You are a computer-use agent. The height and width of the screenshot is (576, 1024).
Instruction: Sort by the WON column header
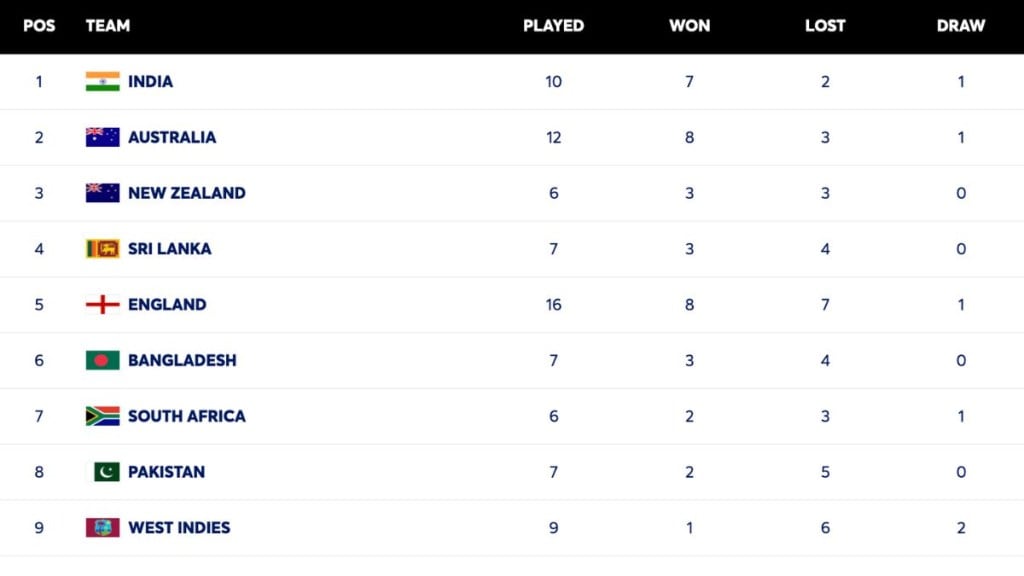tap(689, 26)
